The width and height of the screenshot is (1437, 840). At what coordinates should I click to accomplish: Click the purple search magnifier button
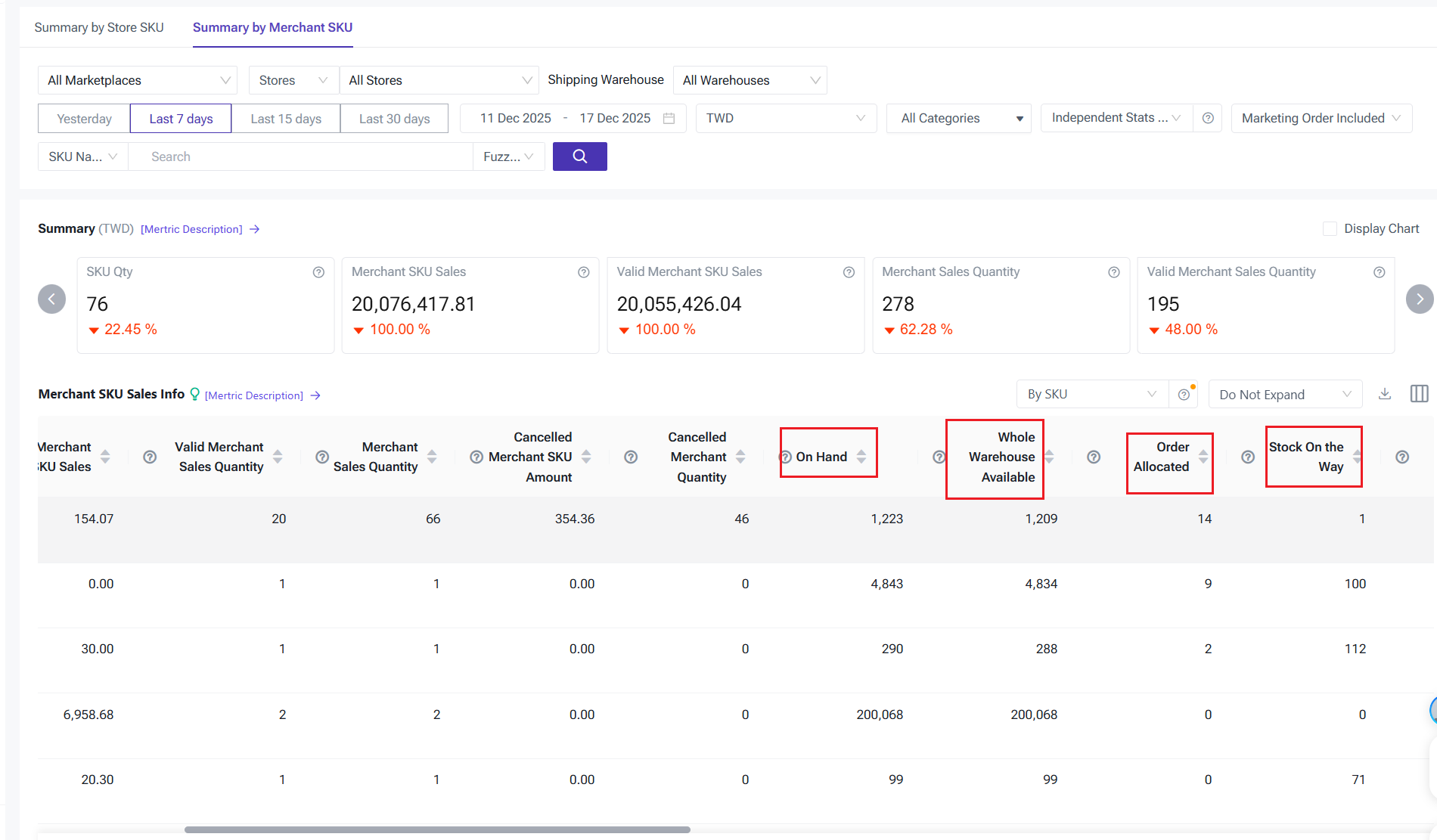(579, 157)
